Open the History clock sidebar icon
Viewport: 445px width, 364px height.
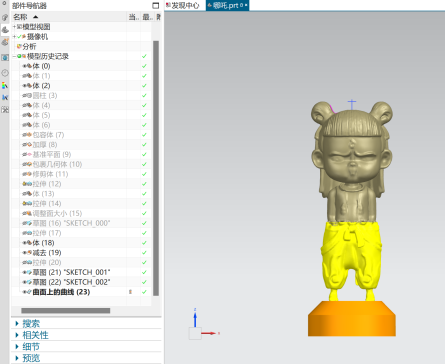(x=5, y=73)
